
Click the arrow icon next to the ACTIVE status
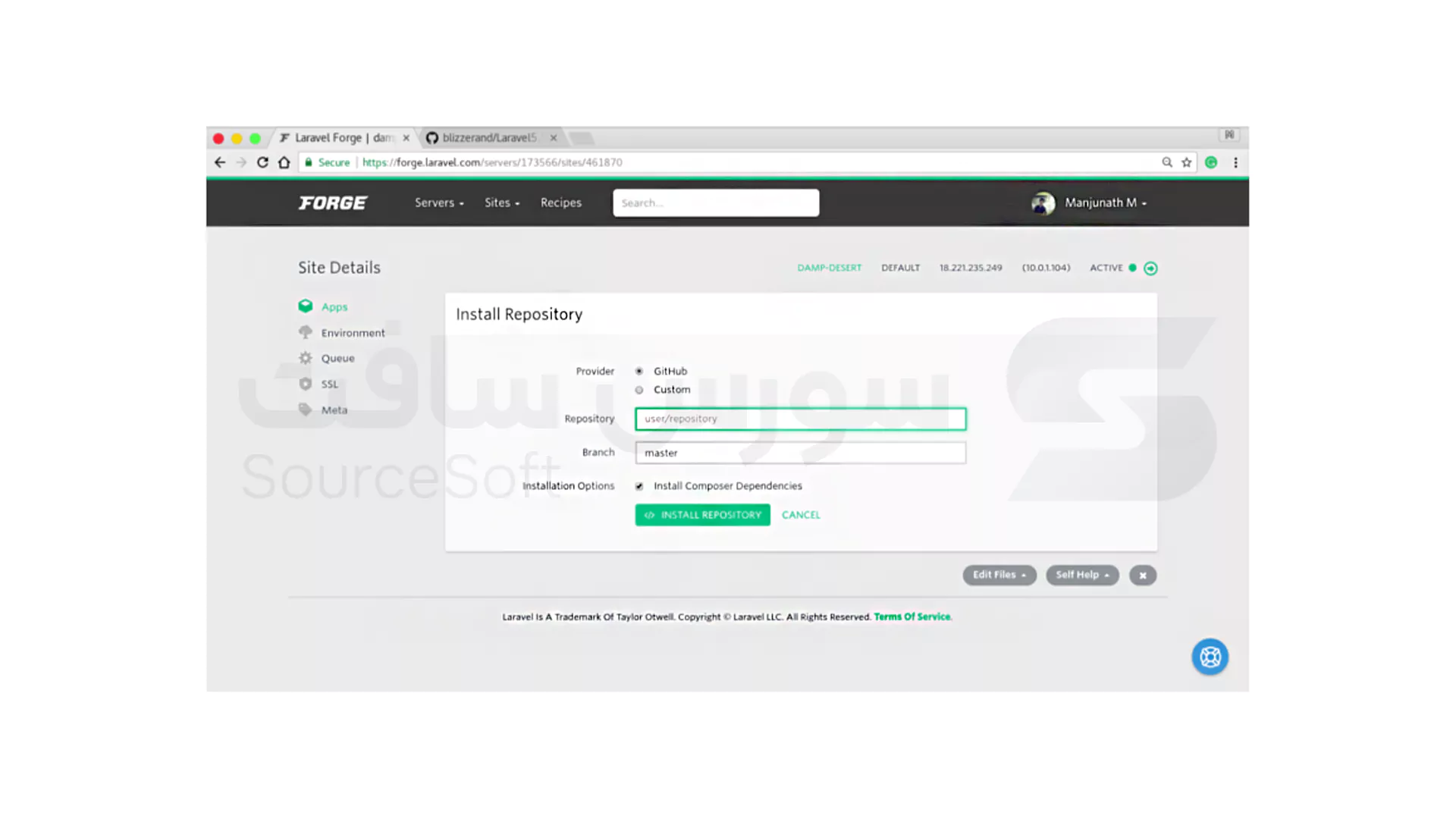(x=1150, y=268)
